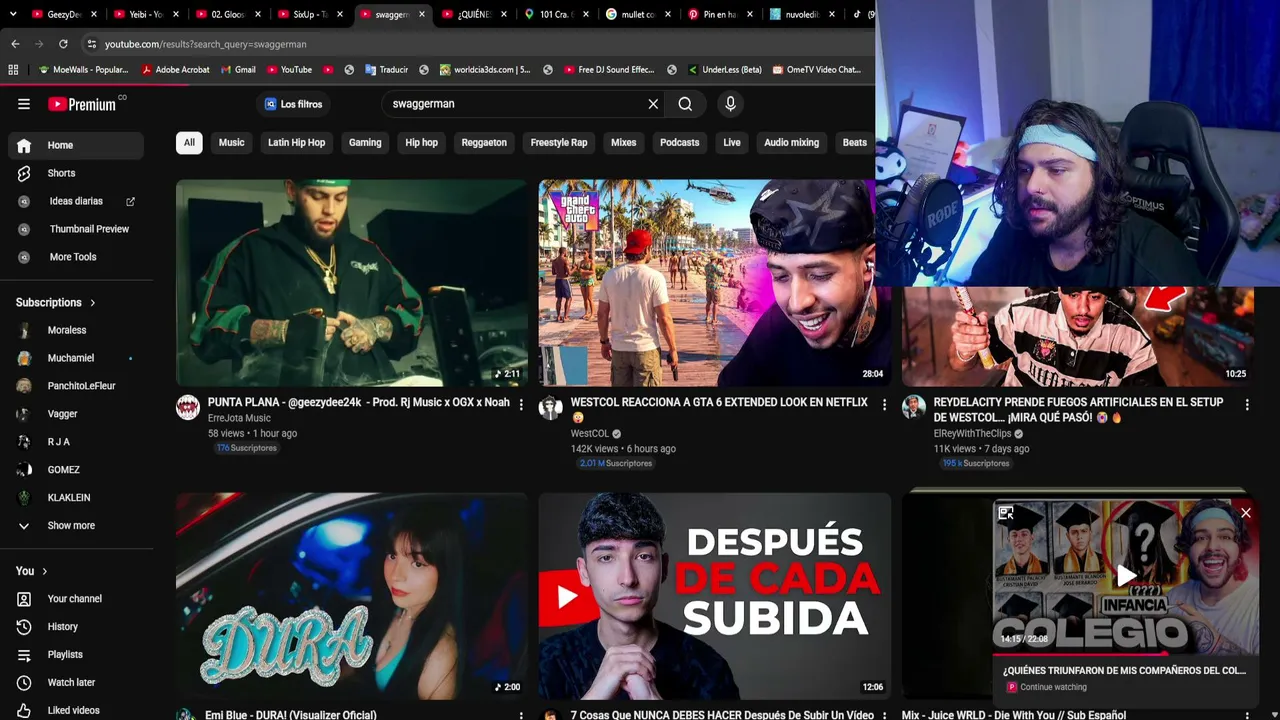
Task: Open Ideas diarias external link icon
Action: [130, 201]
